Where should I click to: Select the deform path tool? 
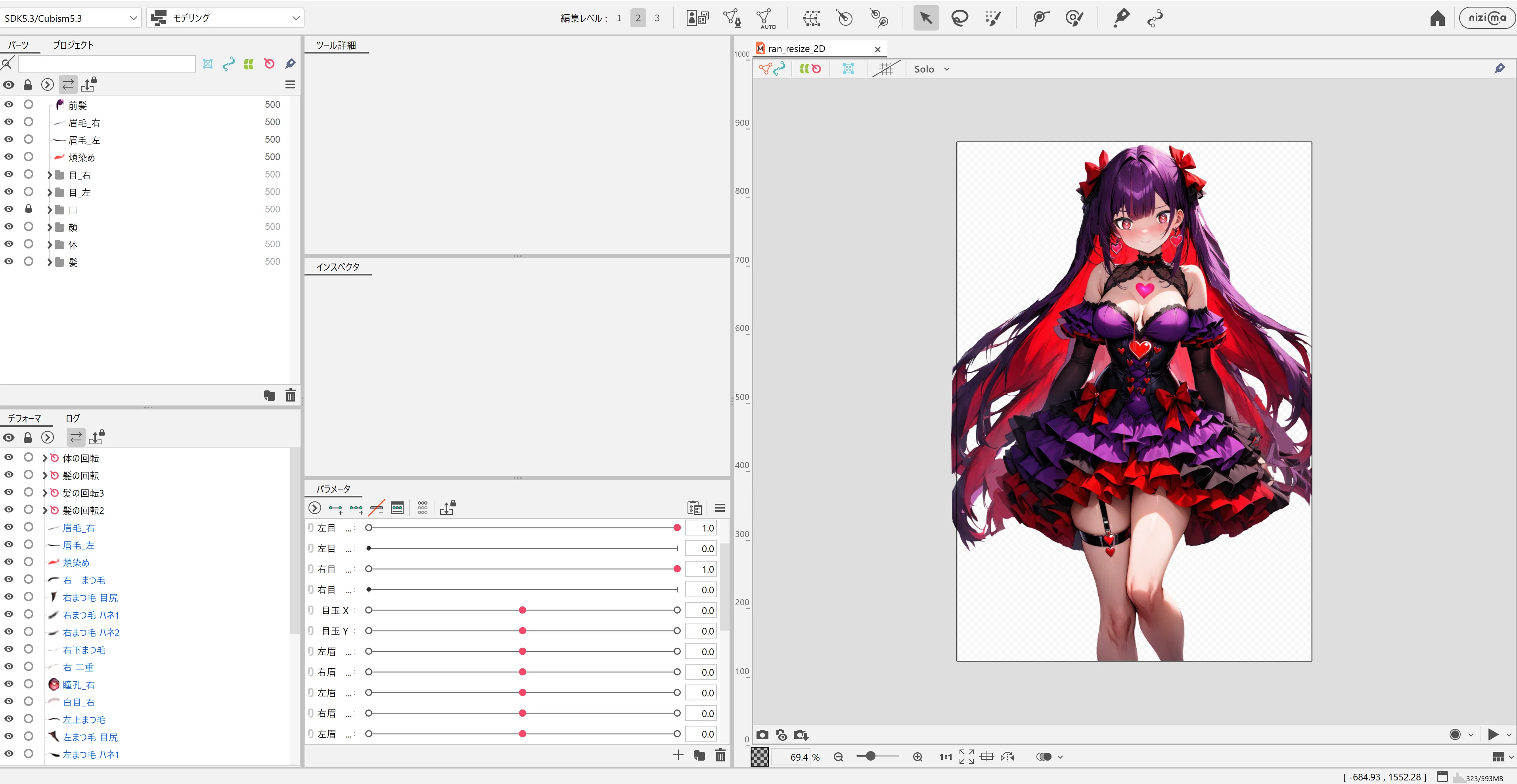click(1040, 18)
